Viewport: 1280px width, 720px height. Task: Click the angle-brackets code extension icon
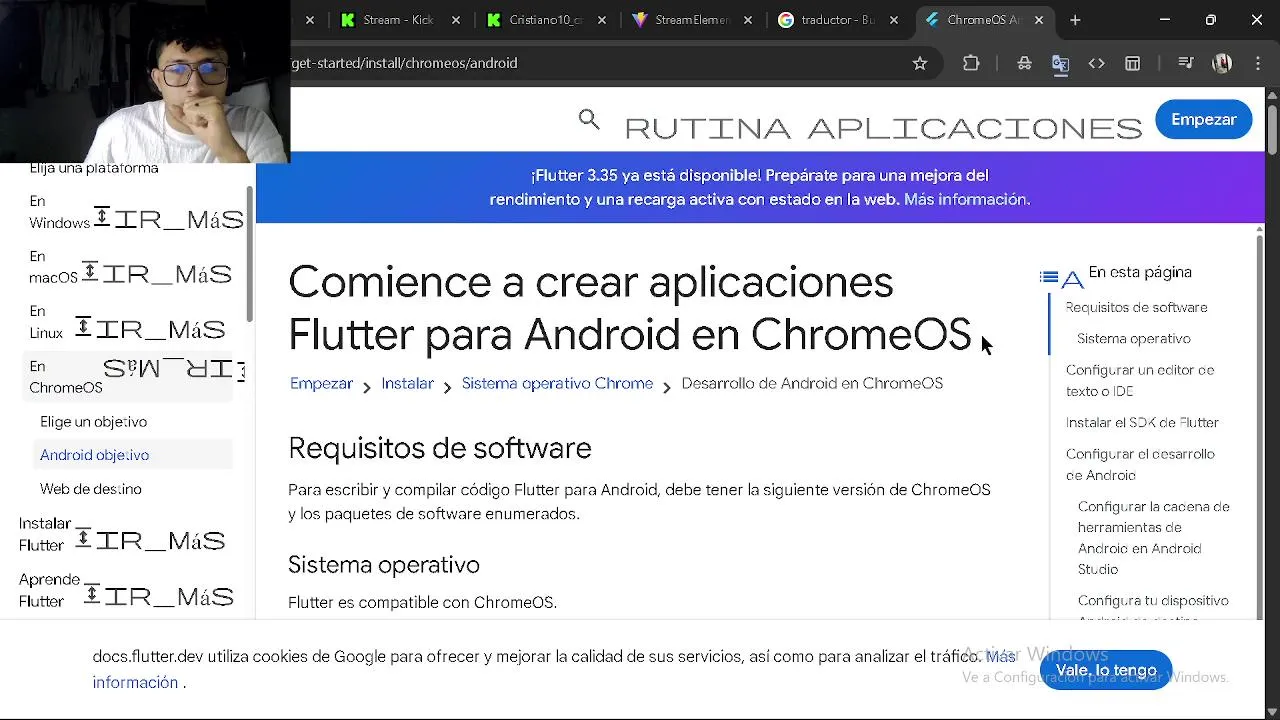[1096, 63]
